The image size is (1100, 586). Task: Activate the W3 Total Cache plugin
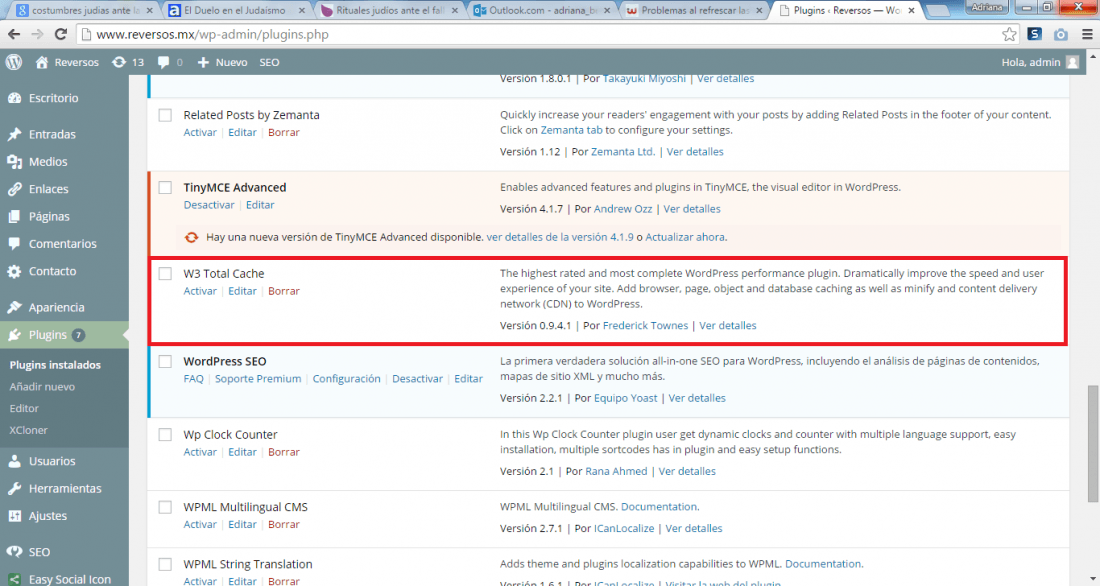point(200,291)
